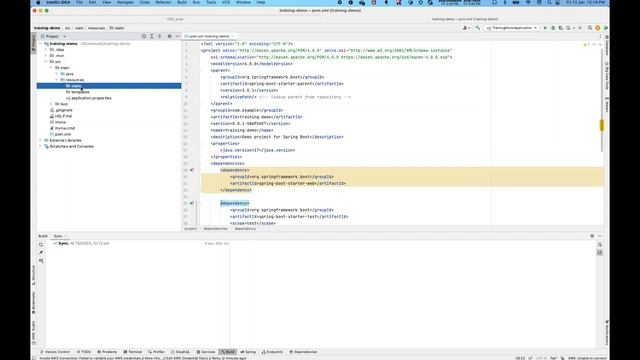The height and width of the screenshot is (360, 640).
Task: Open the Services tool window button
Action: (x=206, y=352)
